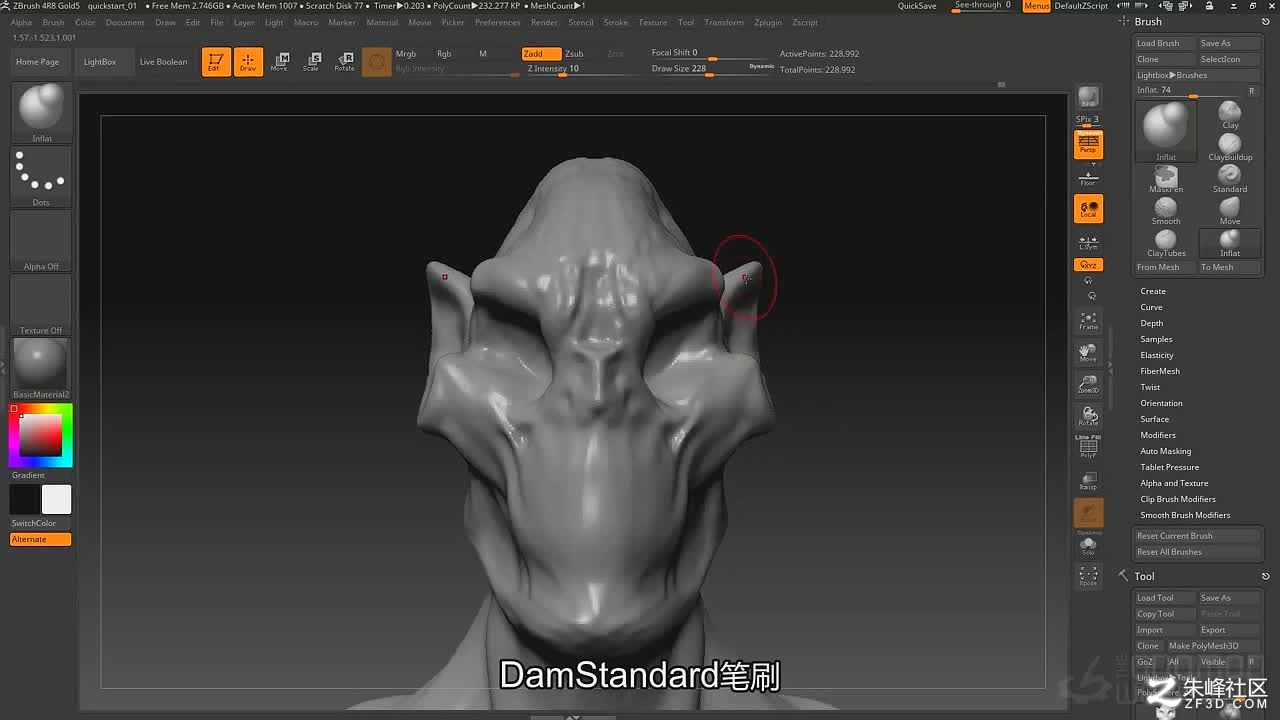1280x720 pixels.
Task: Open the Alpha Off selector
Action: (x=41, y=241)
